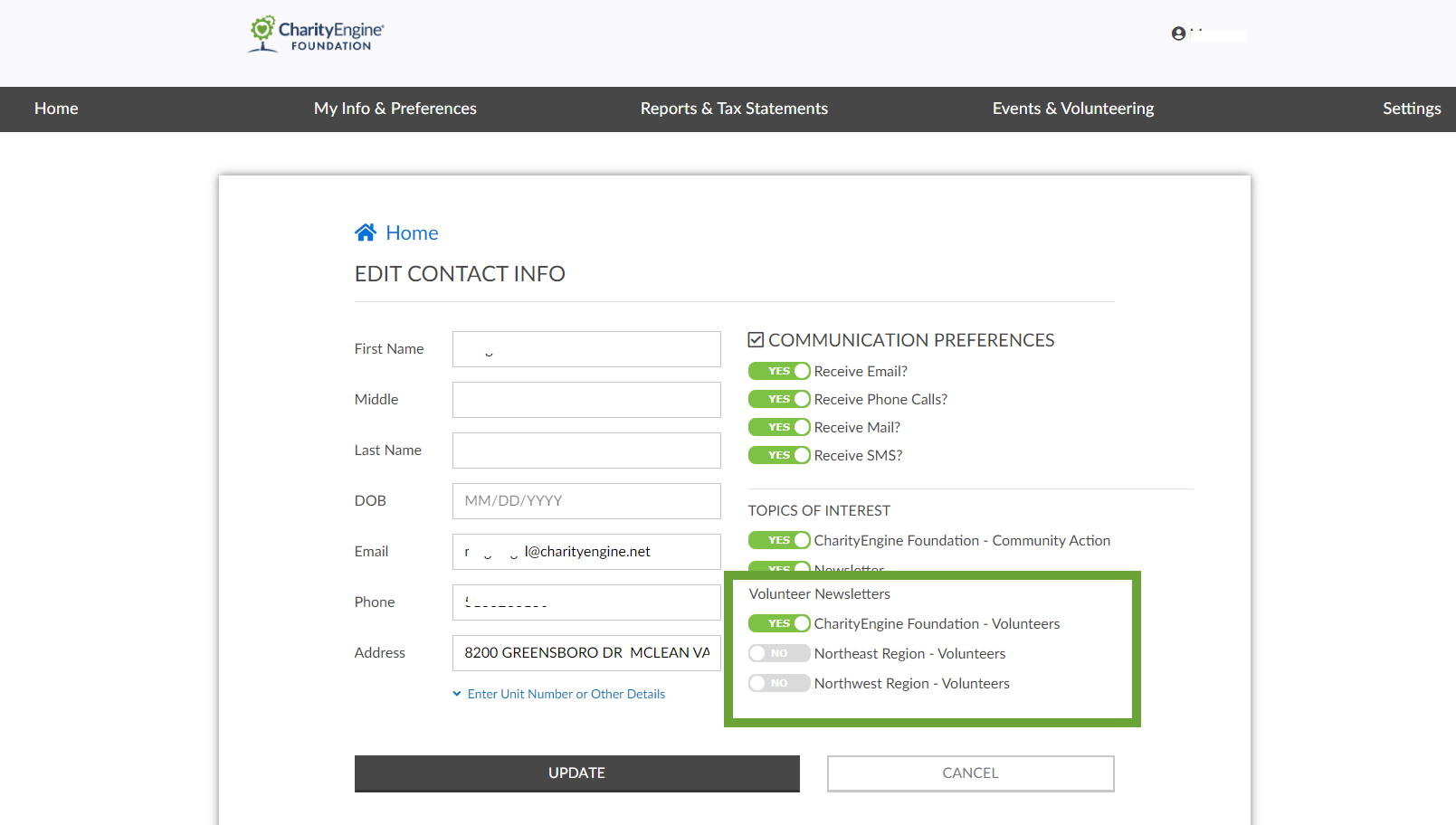Screen dimensions: 1456x825
Task: Toggle Receive SMS preference
Action: coord(779,455)
